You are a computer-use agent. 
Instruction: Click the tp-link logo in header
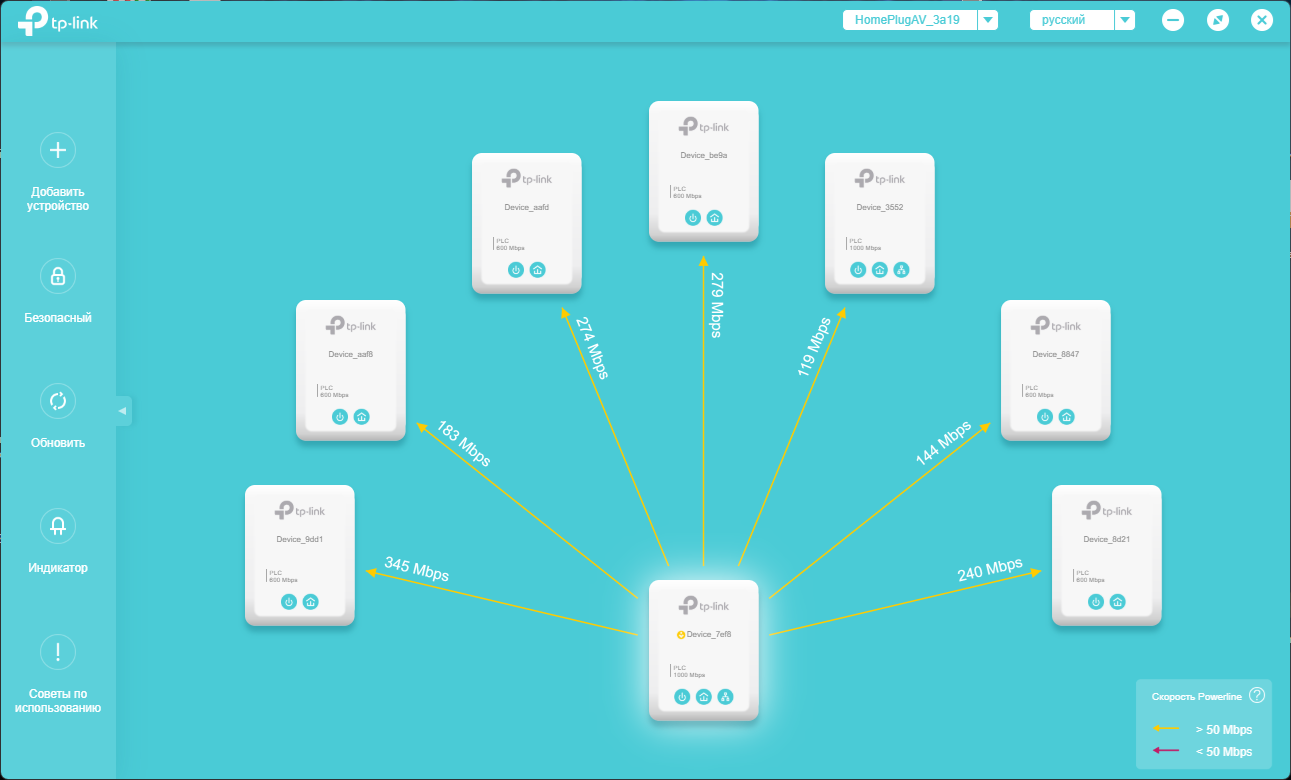click(x=58, y=21)
